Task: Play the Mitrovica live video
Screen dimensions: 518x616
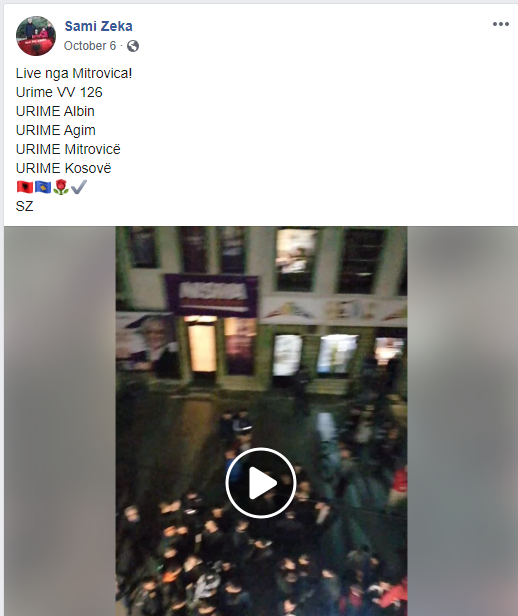Action: [x=261, y=482]
